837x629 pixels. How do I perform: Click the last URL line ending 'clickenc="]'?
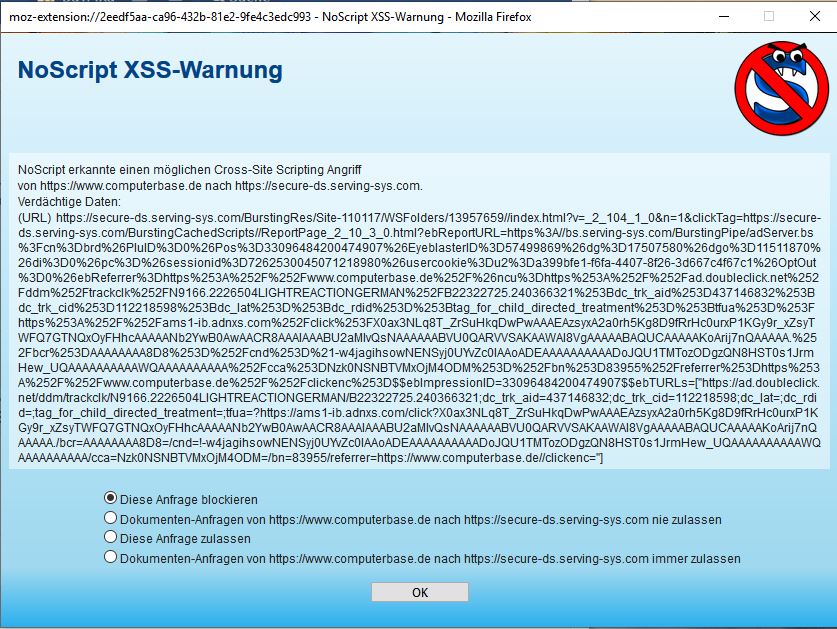click(x=310, y=458)
